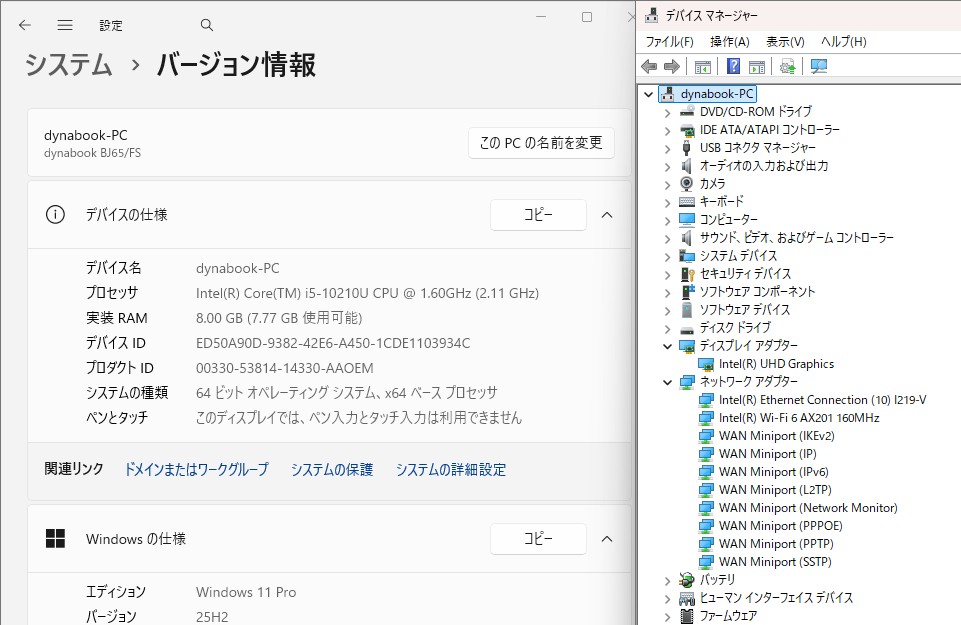This screenshot has height=625, width=961.
Task: Open the システムの保護 link
Action: click(332, 469)
